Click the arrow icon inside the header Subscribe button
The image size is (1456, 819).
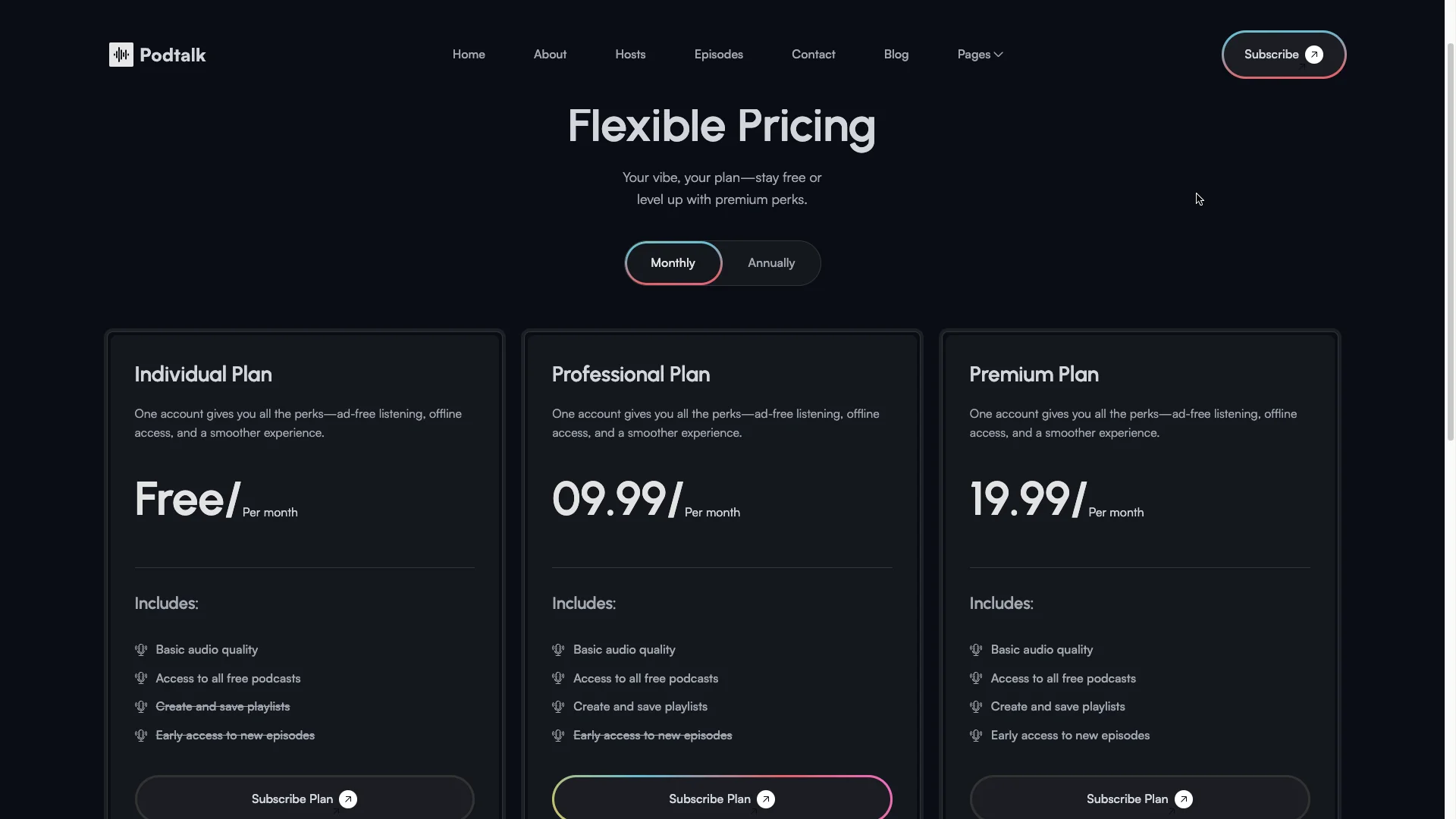click(1314, 54)
